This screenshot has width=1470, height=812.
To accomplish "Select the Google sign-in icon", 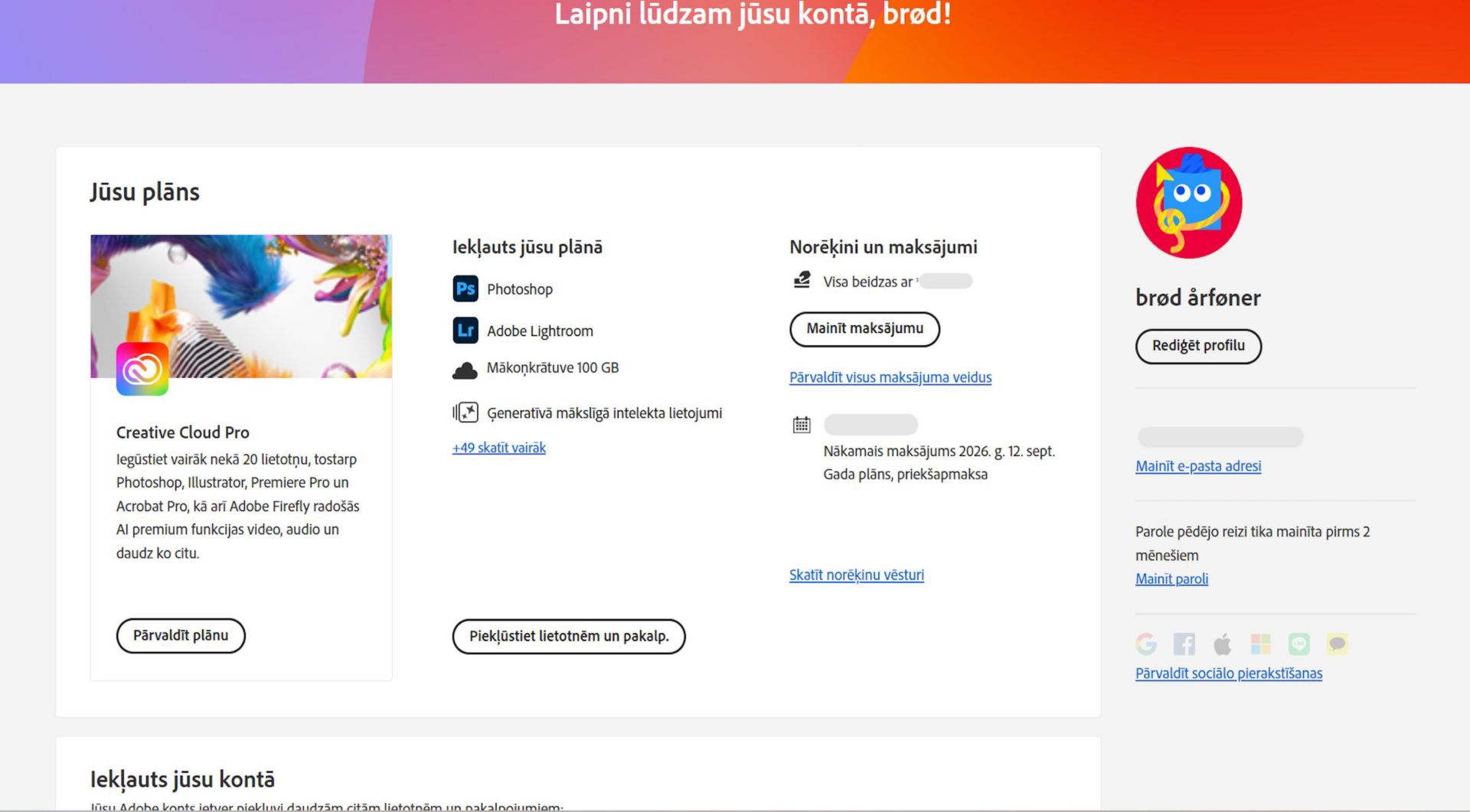I will [1146, 644].
